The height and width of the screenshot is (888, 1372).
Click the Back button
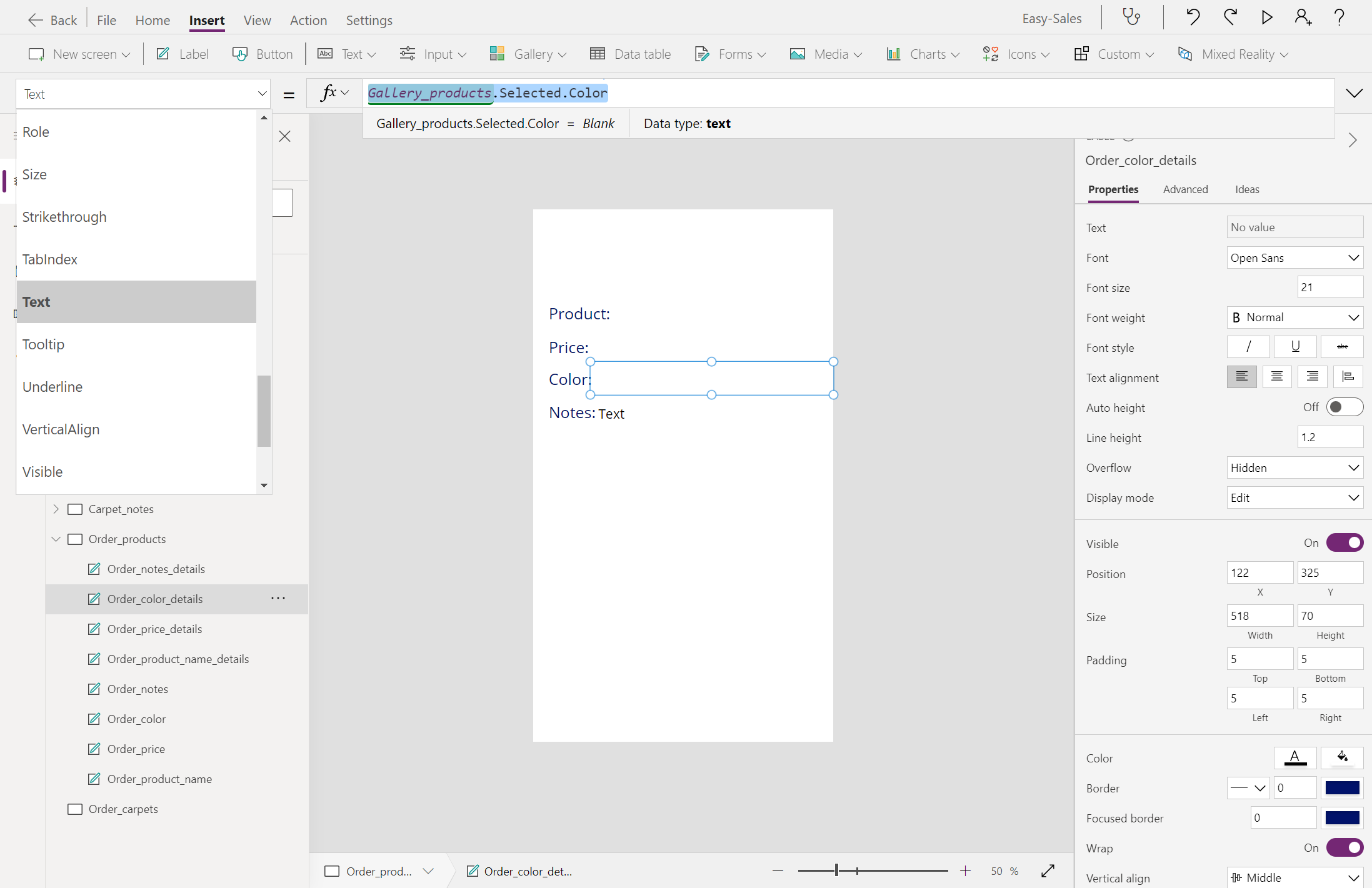point(53,20)
